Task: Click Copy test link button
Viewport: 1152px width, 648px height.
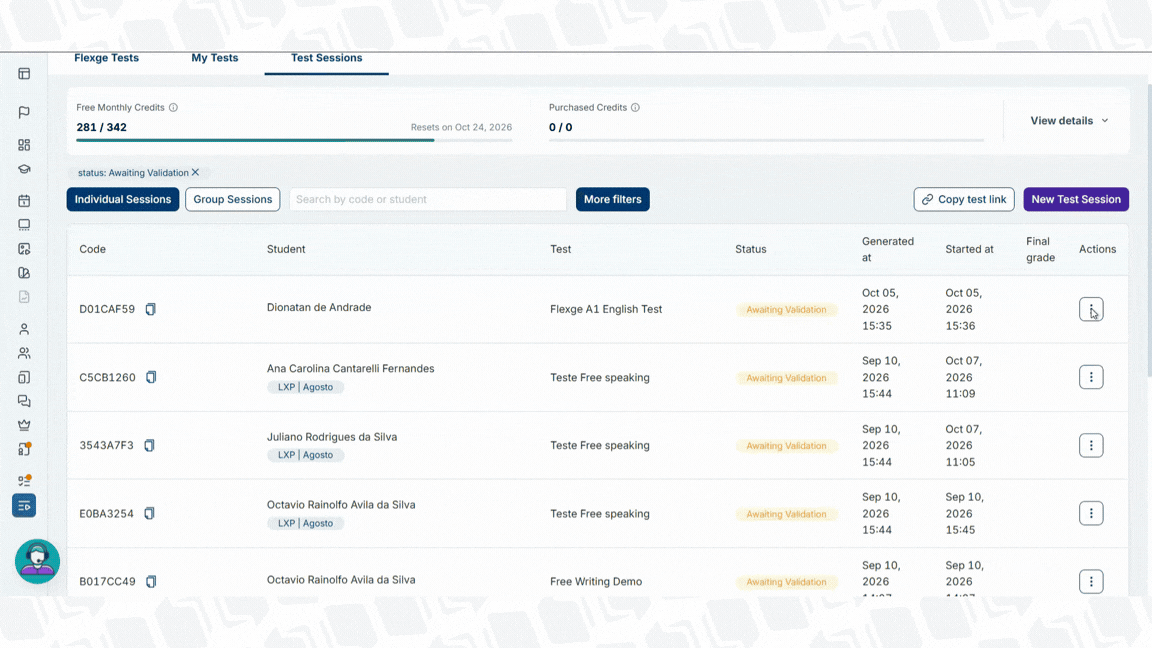Action: pos(964,199)
